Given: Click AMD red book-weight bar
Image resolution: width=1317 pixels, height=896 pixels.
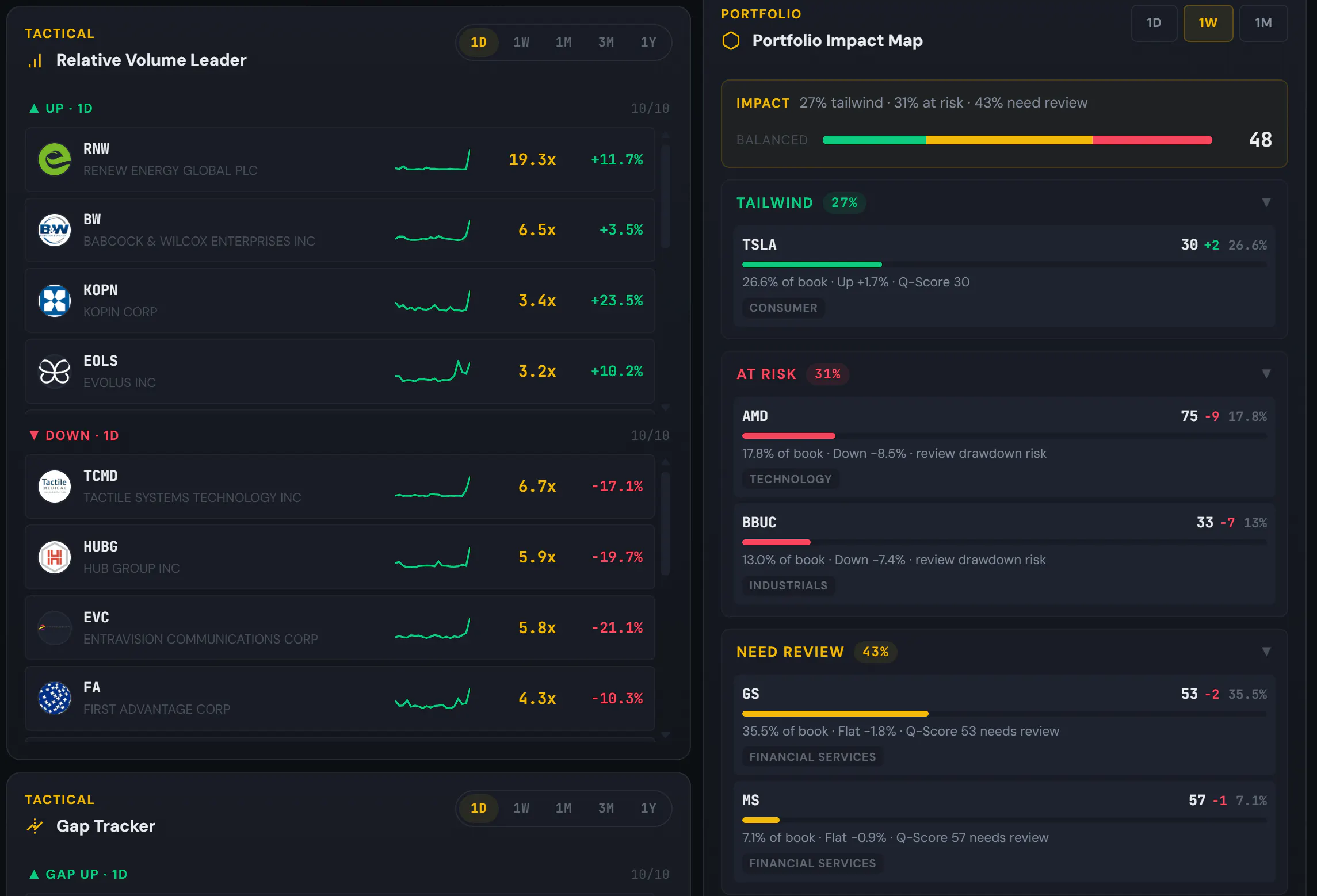Looking at the screenshot, I should tap(788, 436).
